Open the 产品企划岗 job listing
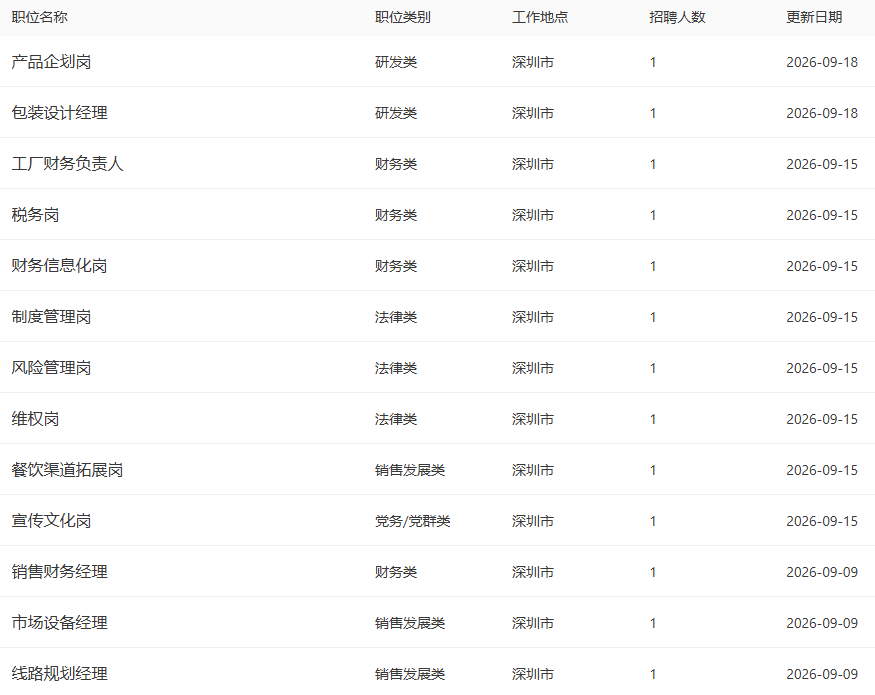Image resolution: width=875 pixels, height=695 pixels. 51,61
